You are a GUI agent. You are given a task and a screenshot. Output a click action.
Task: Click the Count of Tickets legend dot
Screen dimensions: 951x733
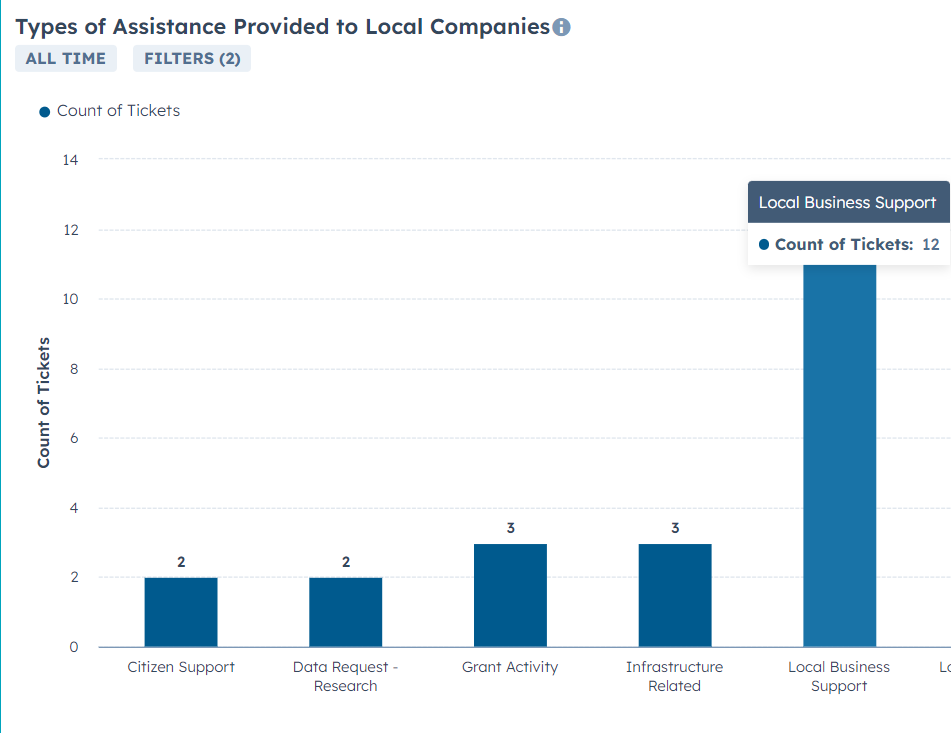[44, 112]
